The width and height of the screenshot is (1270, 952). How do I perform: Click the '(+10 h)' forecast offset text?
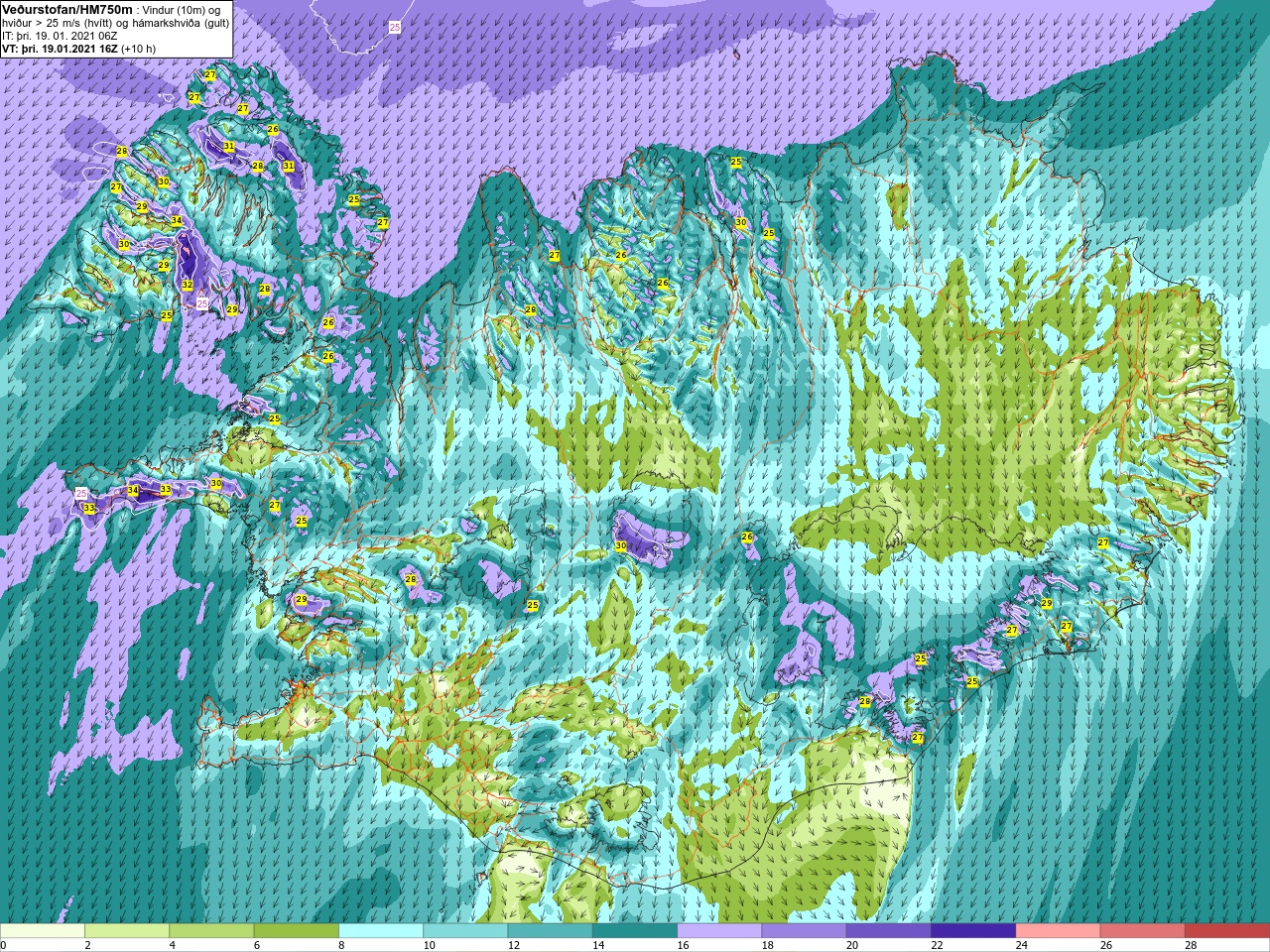[139, 49]
